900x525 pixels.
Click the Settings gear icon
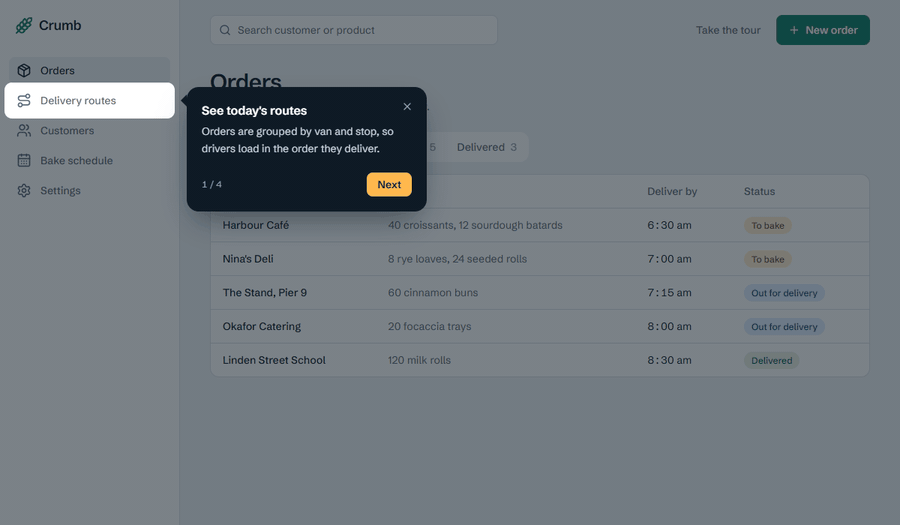click(24, 190)
